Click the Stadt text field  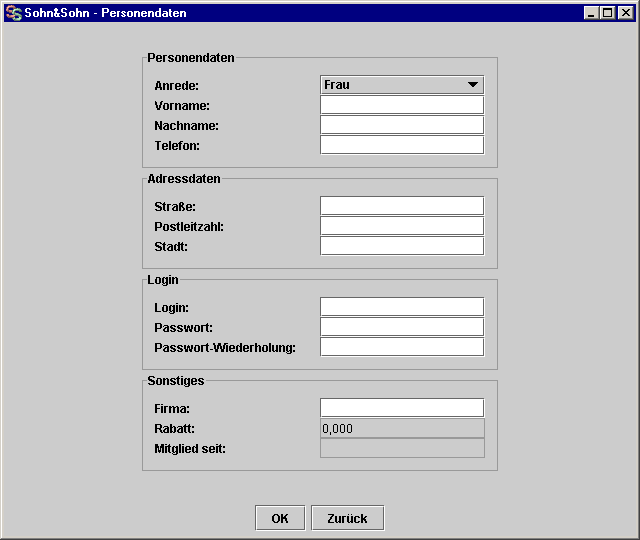point(402,246)
